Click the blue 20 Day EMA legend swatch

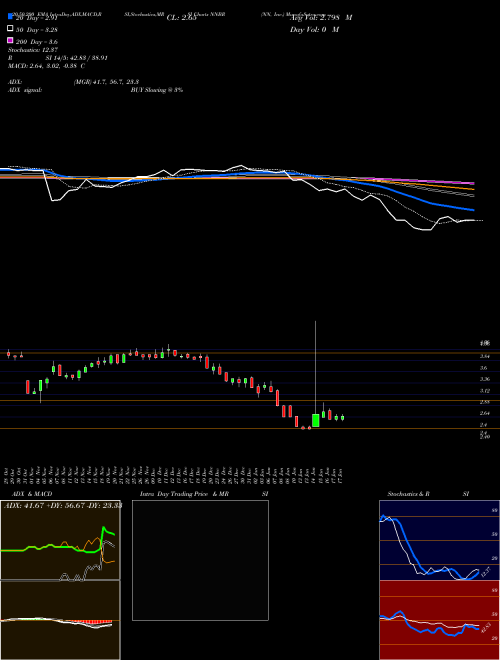click(x=10, y=16)
